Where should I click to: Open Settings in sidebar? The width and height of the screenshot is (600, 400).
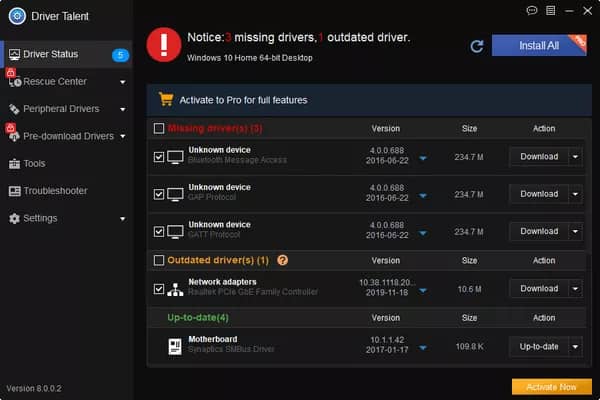(66, 219)
